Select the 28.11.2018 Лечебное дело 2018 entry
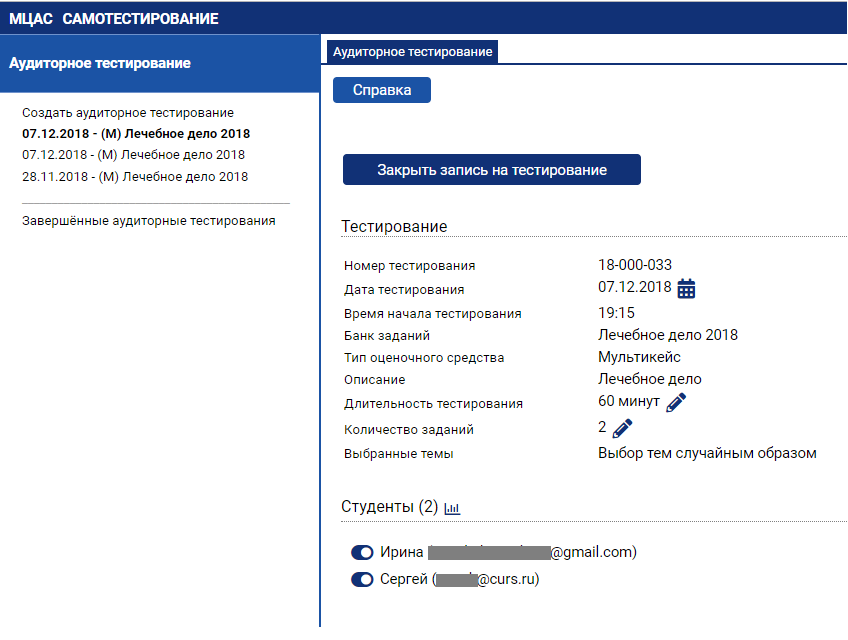 (135, 177)
